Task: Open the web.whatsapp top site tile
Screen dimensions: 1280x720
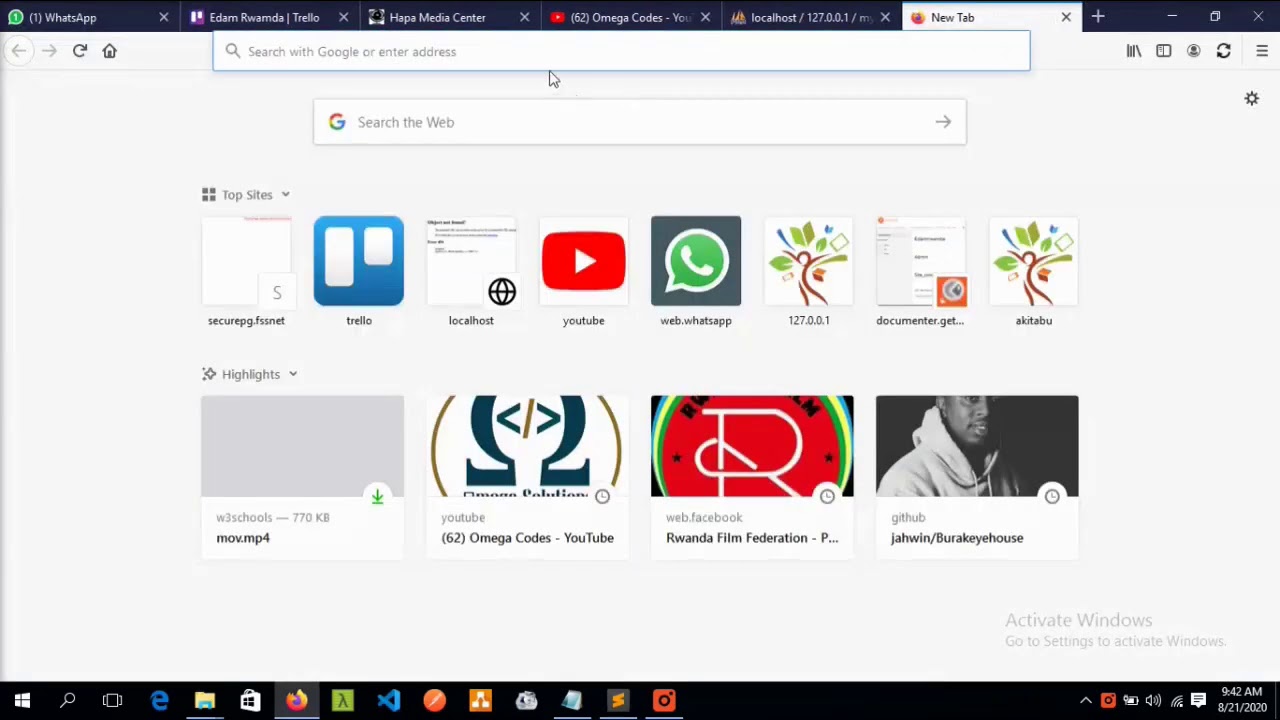Action: 696,272
